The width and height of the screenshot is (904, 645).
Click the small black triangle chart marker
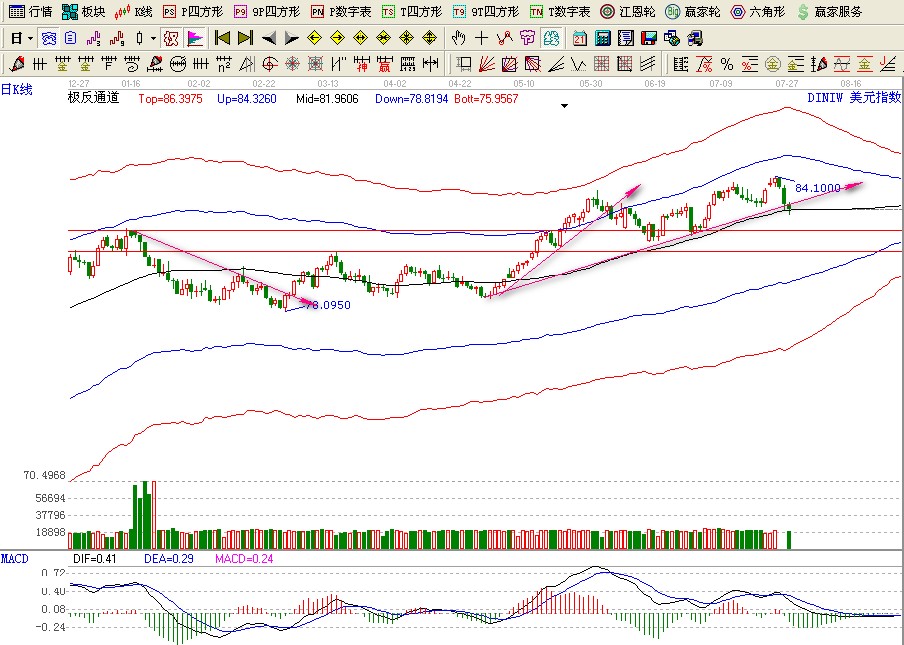click(x=565, y=104)
